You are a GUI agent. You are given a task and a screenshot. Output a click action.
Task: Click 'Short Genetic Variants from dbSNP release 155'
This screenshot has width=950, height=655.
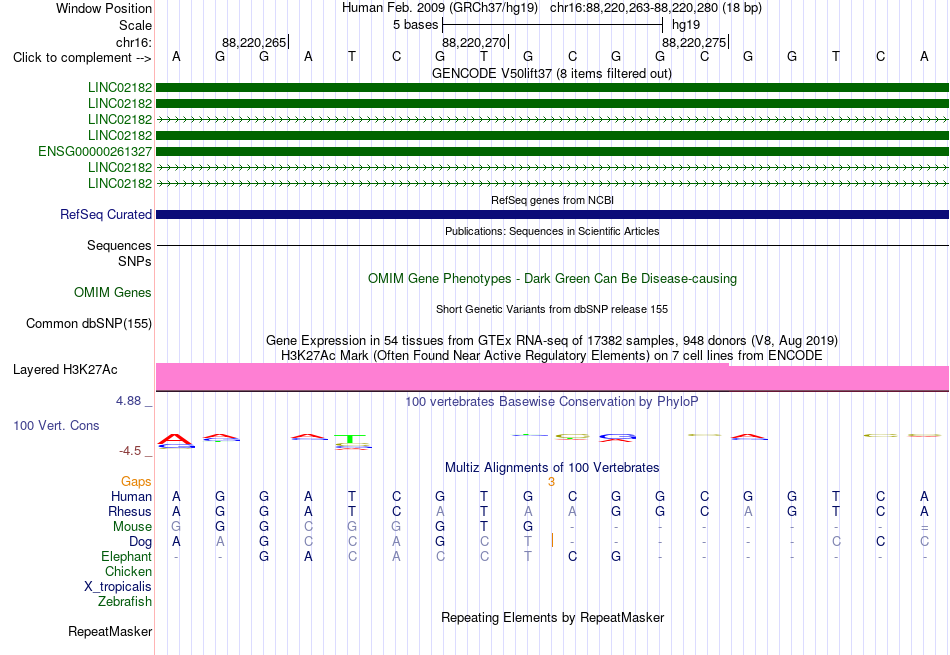(x=552, y=309)
